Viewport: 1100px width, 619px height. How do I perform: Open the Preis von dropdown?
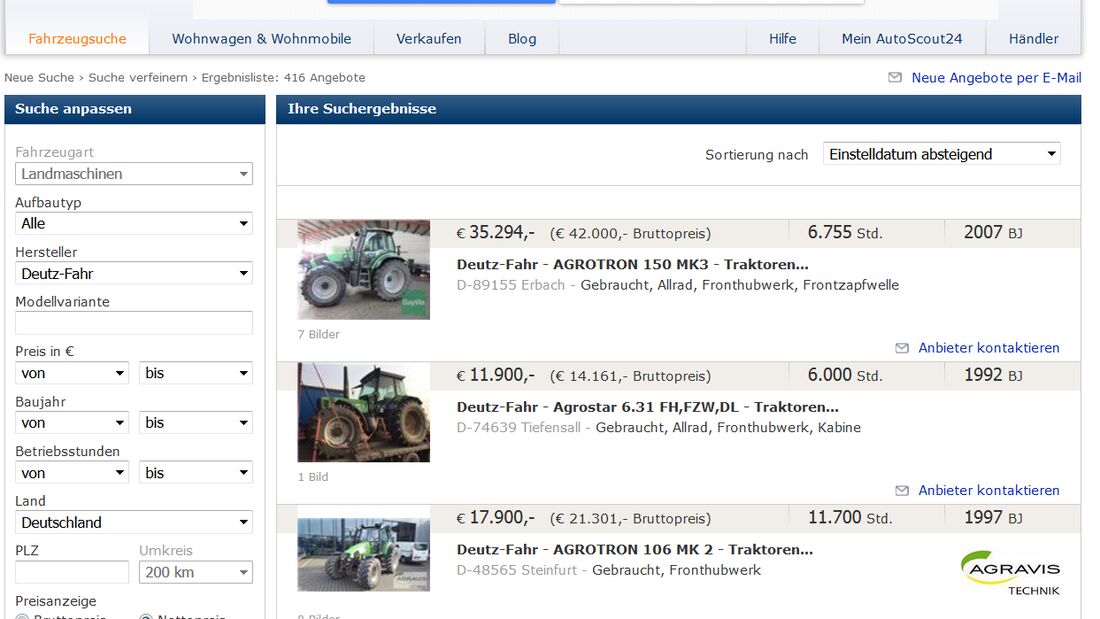pos(72,373)
